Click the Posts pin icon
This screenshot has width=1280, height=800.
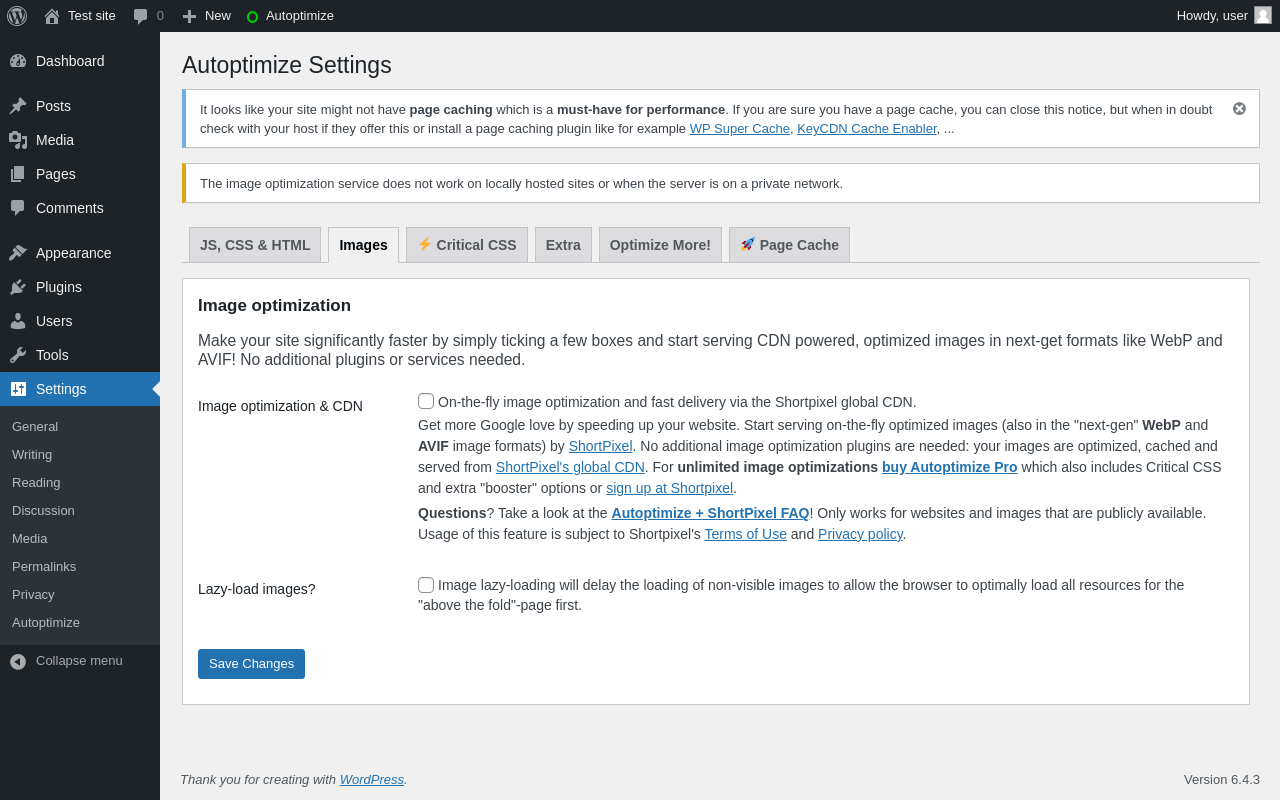tap(18, 106)
